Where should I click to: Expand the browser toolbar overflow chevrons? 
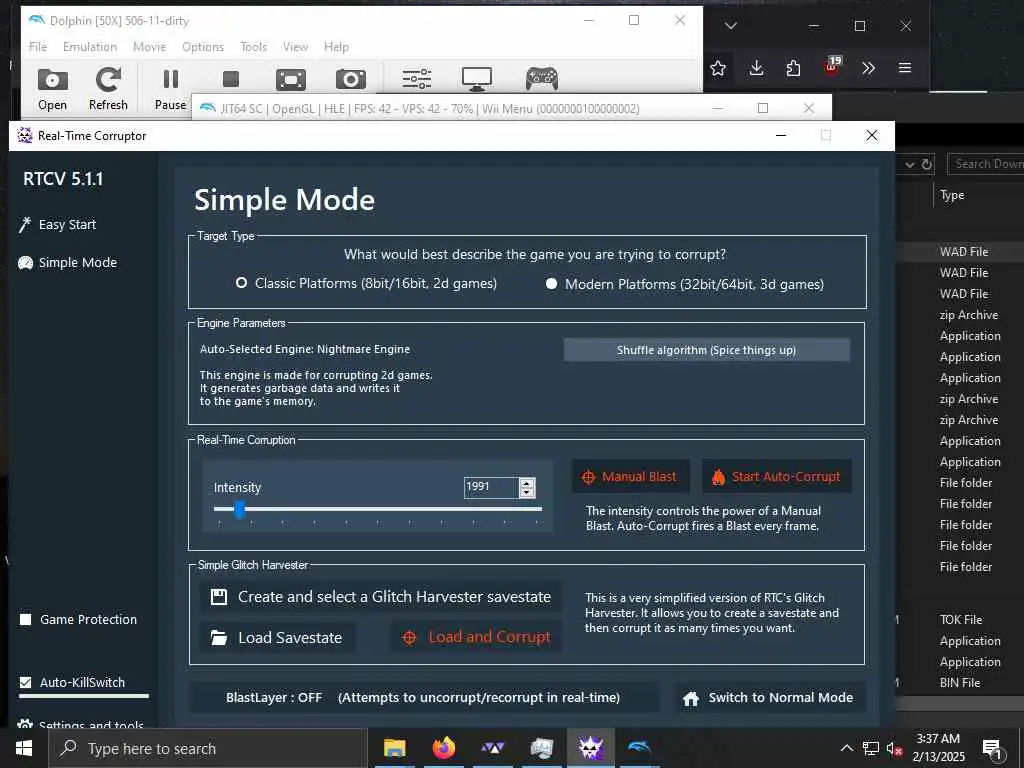868,68
